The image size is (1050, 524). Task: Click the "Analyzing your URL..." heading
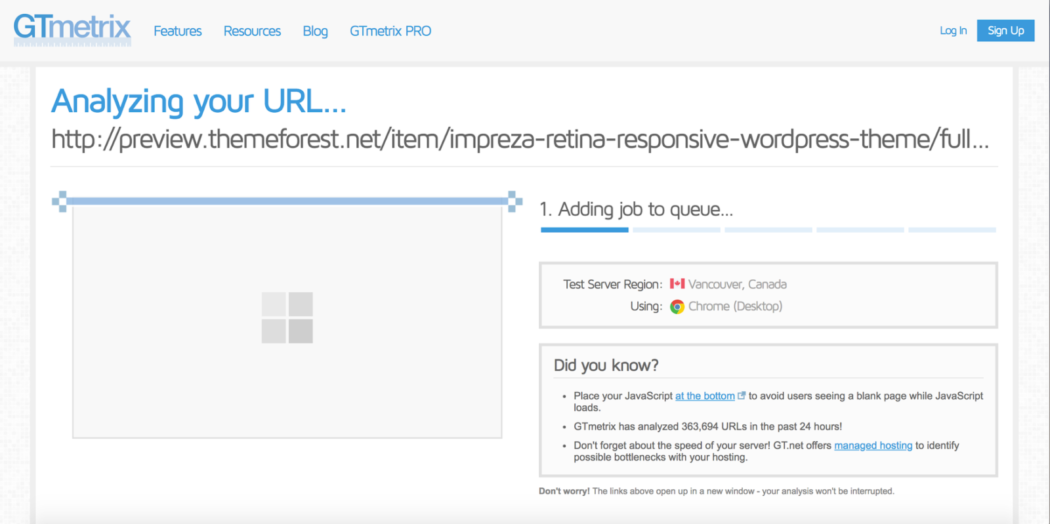[x=198, y=101]
